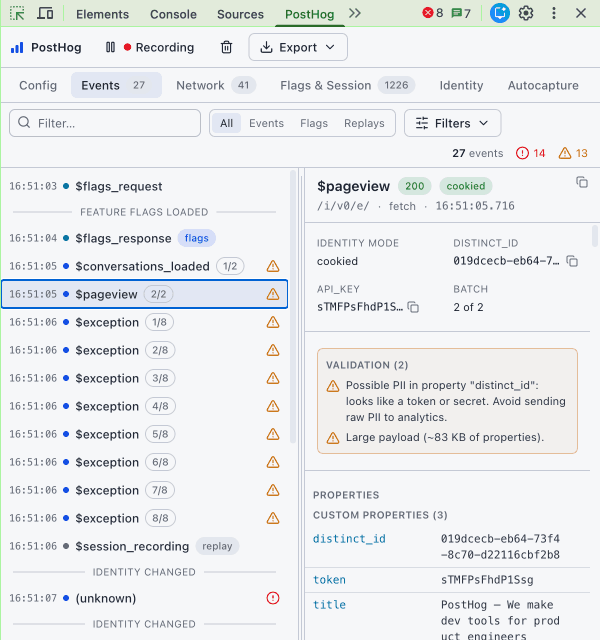The height and width of the screenshot is (640, 600).
Task: Open the Autocapture tab
Action: click(x=543, y=85)
